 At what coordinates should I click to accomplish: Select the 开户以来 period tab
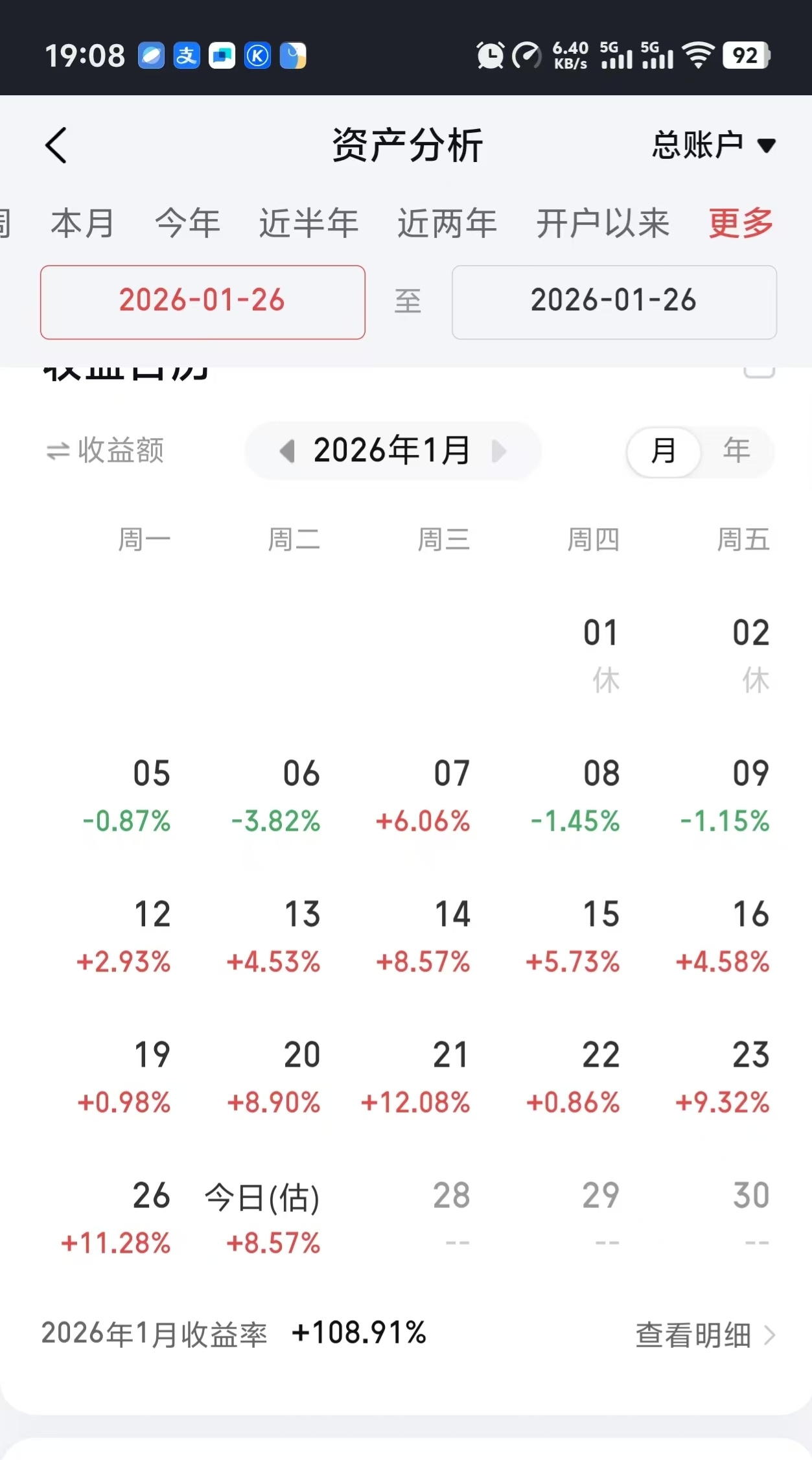coord(603,224)
